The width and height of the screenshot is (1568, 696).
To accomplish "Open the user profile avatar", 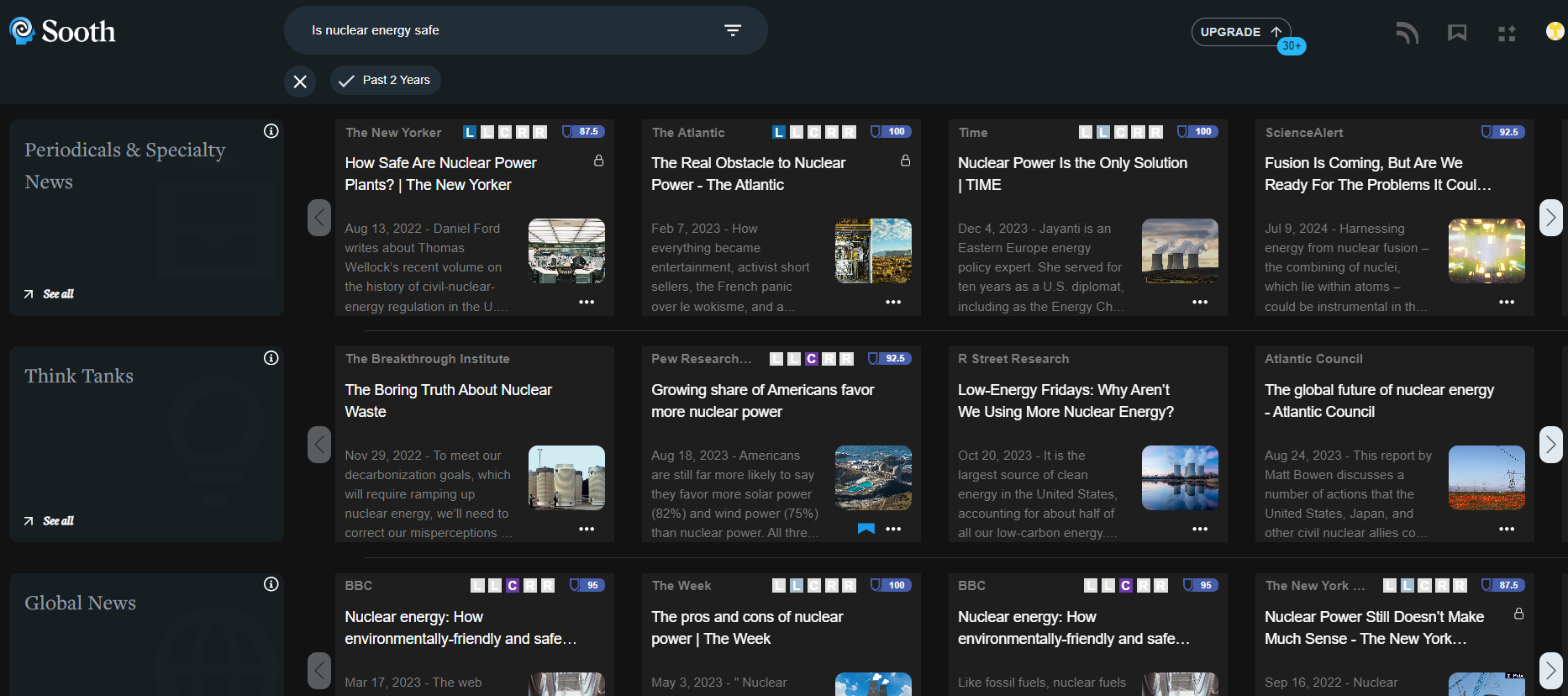I will tap(1555, 32).
